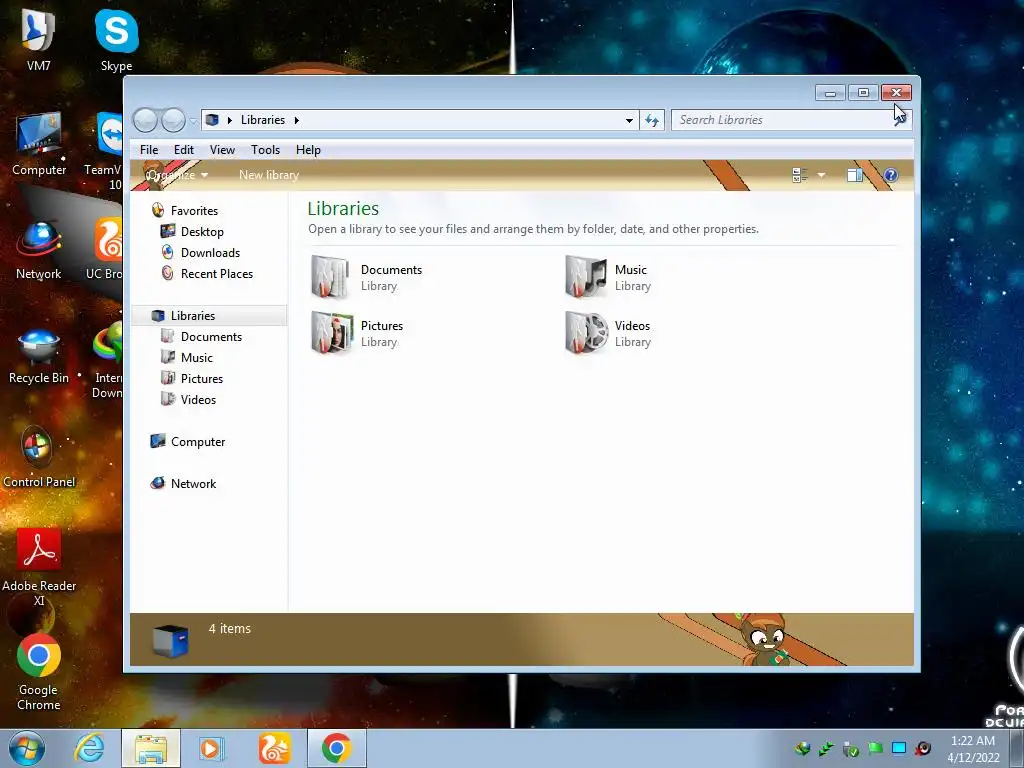Open the Recycle Bin desktop icon
Screen dimensions: 1024x768
pyautogui.click(x=39, y=354)
